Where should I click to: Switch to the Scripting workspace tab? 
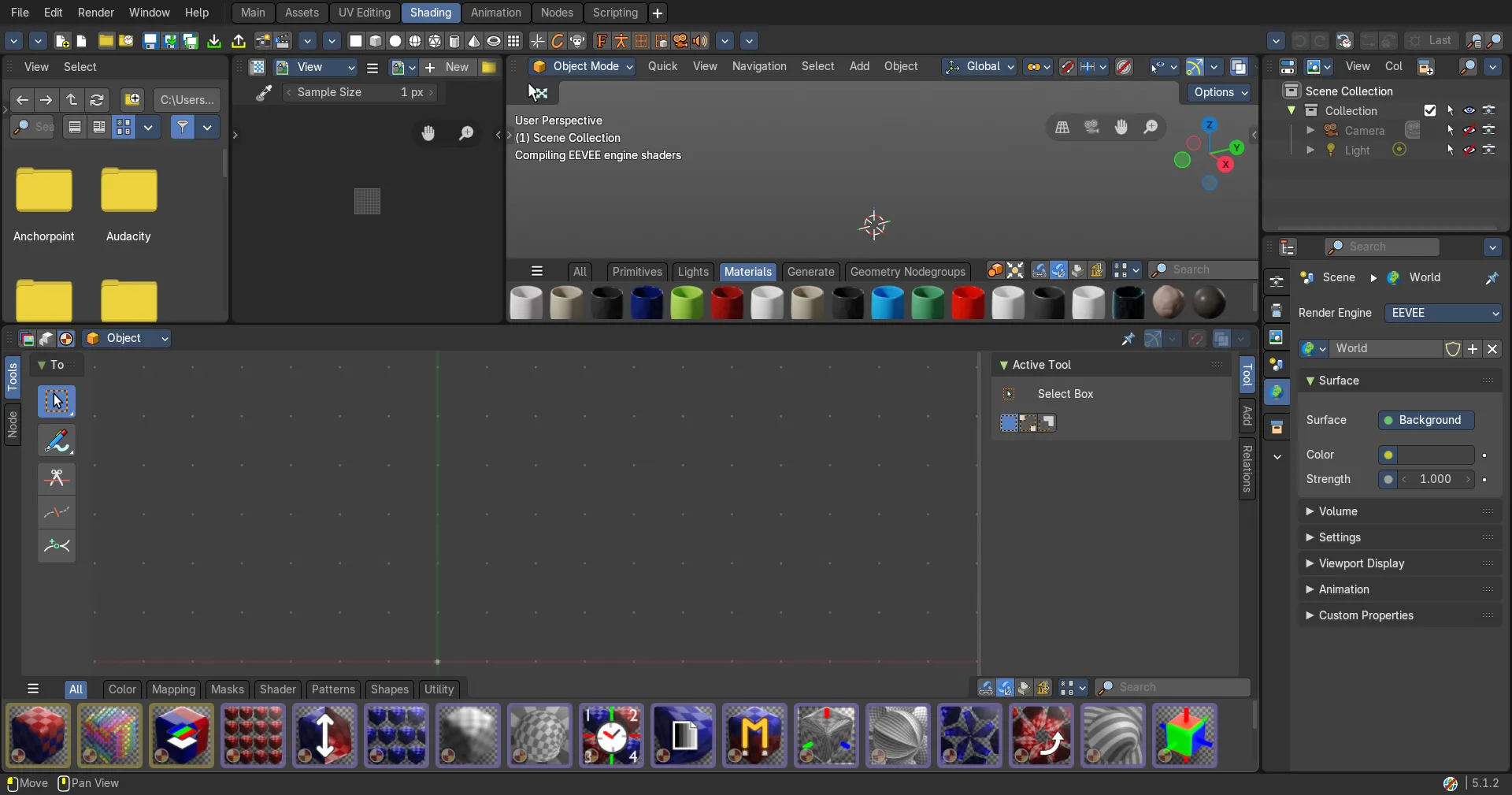tap(615, 13)
